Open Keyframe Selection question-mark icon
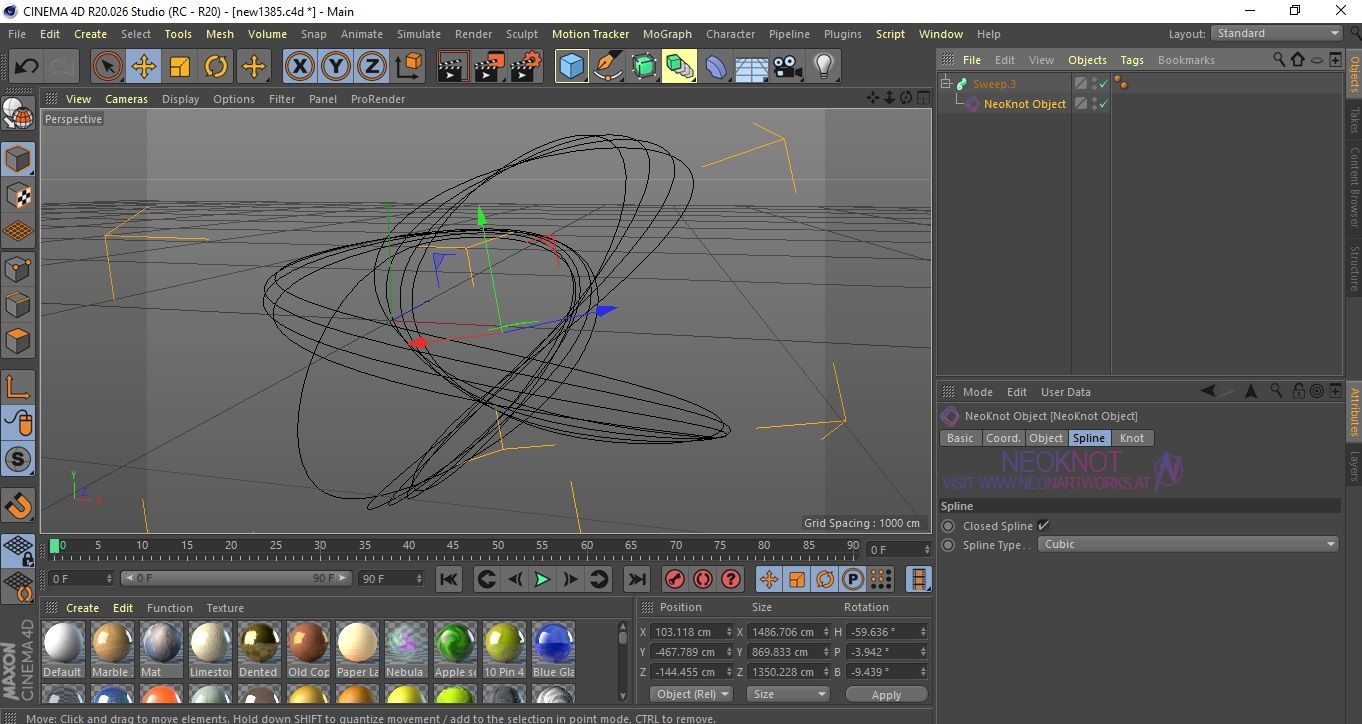Image resolution: width=1362 pixels, height=724 pixels. pyautogui.click(x=731, y=579)
